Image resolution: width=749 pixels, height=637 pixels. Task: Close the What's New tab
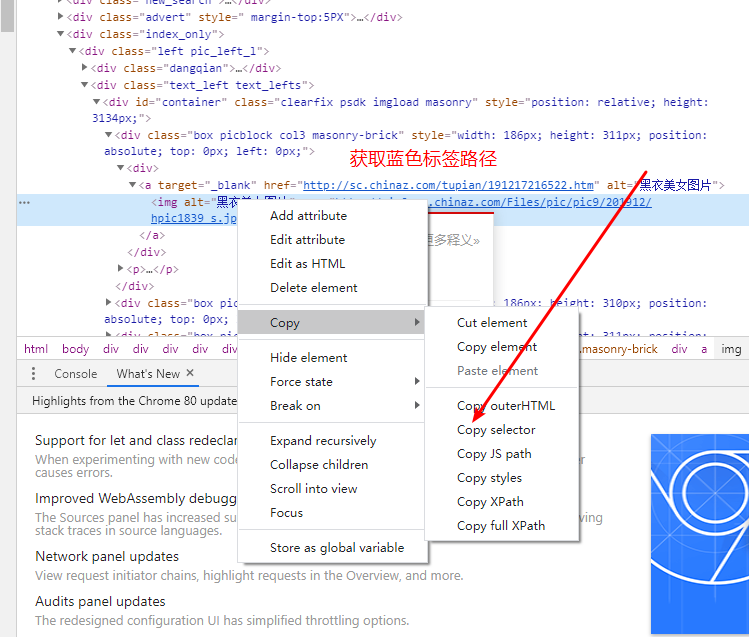pos(191,374)
